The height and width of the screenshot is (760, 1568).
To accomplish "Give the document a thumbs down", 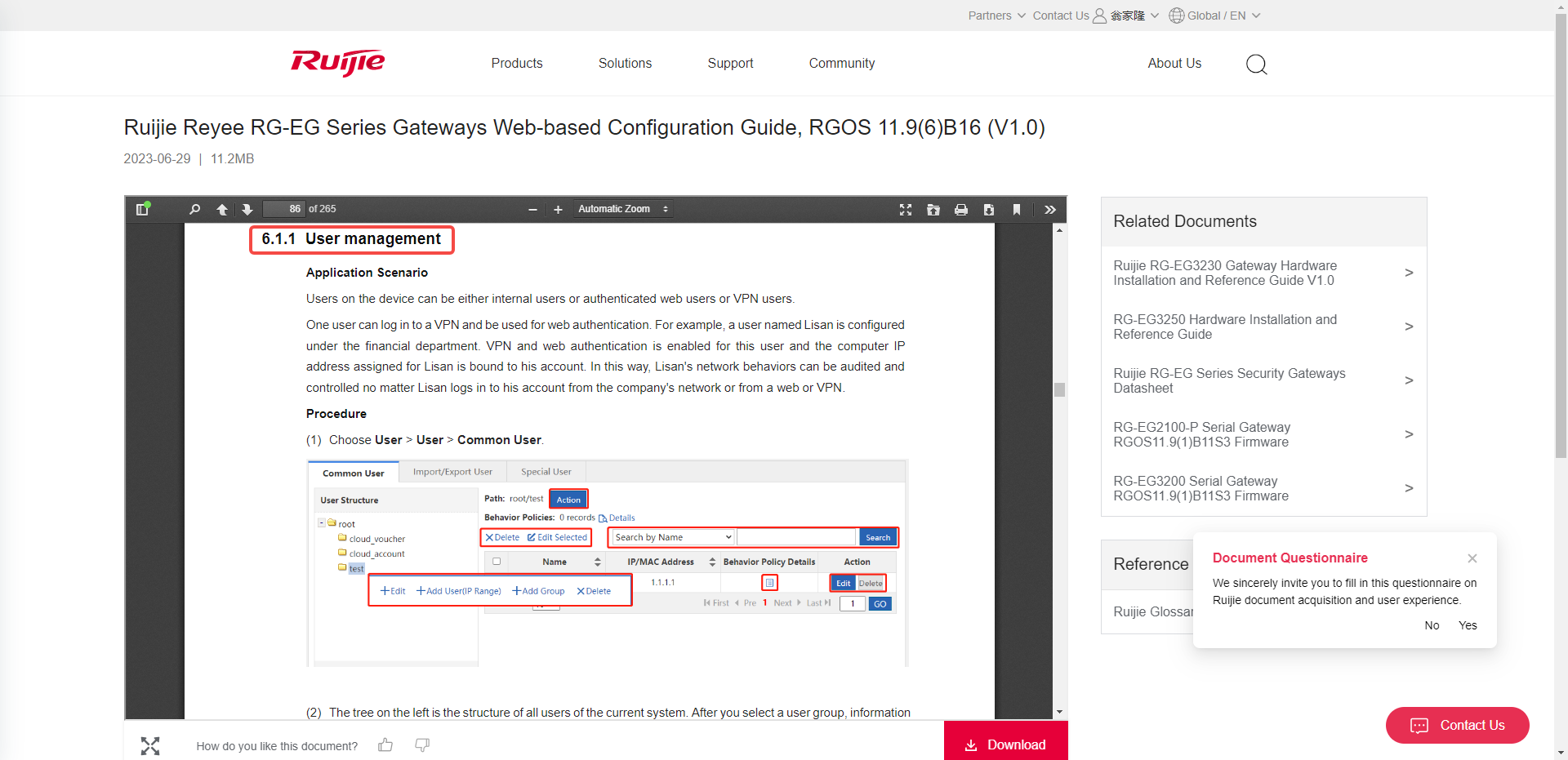I will point(422,744).
